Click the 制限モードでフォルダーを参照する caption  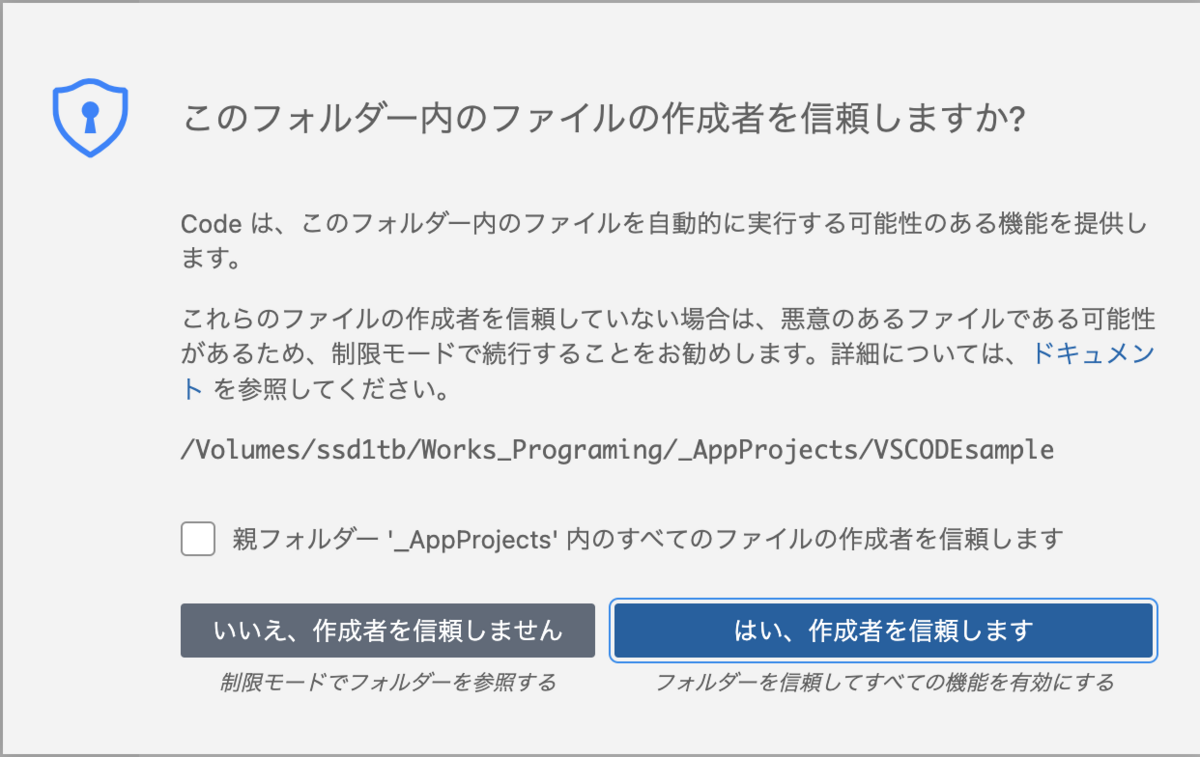tap(388, 683)
